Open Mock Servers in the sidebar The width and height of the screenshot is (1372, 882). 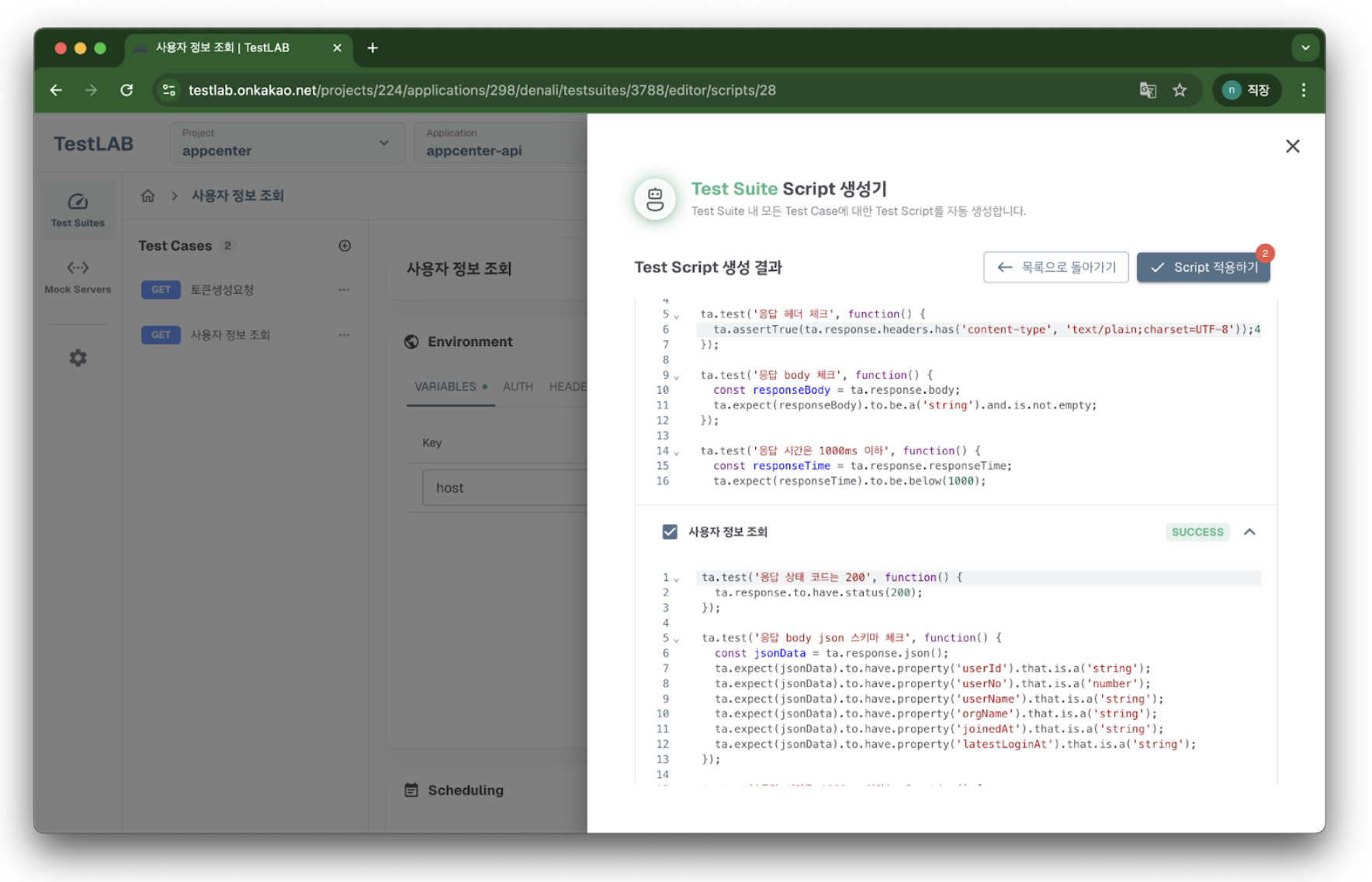click(78, 276)
